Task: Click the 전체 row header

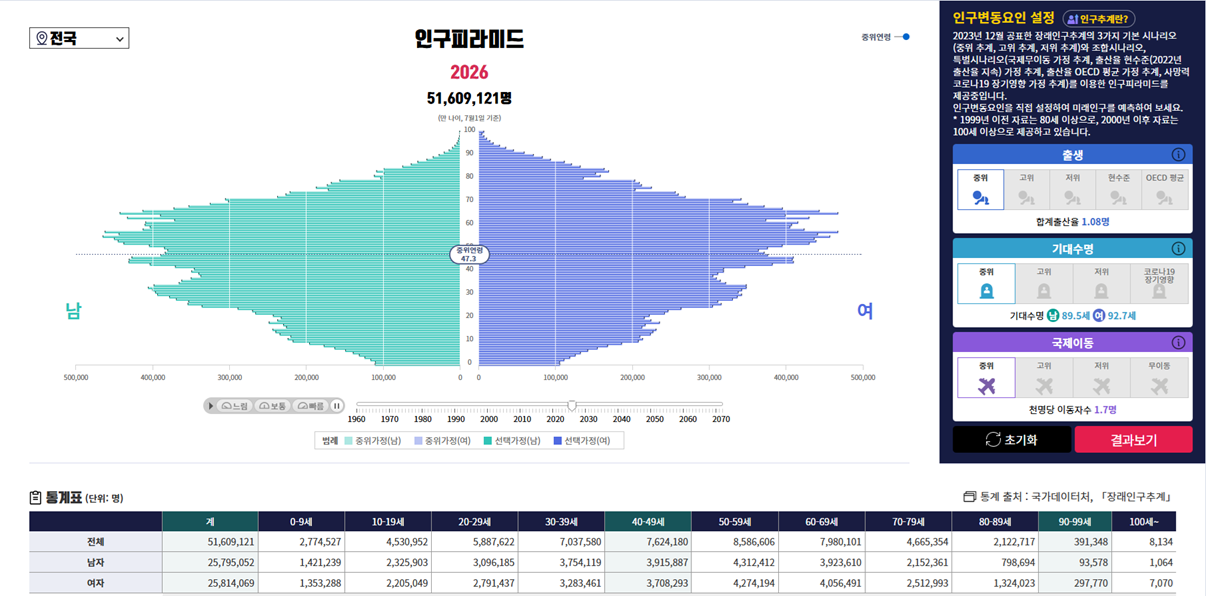Action: click(x=96, y=541)
